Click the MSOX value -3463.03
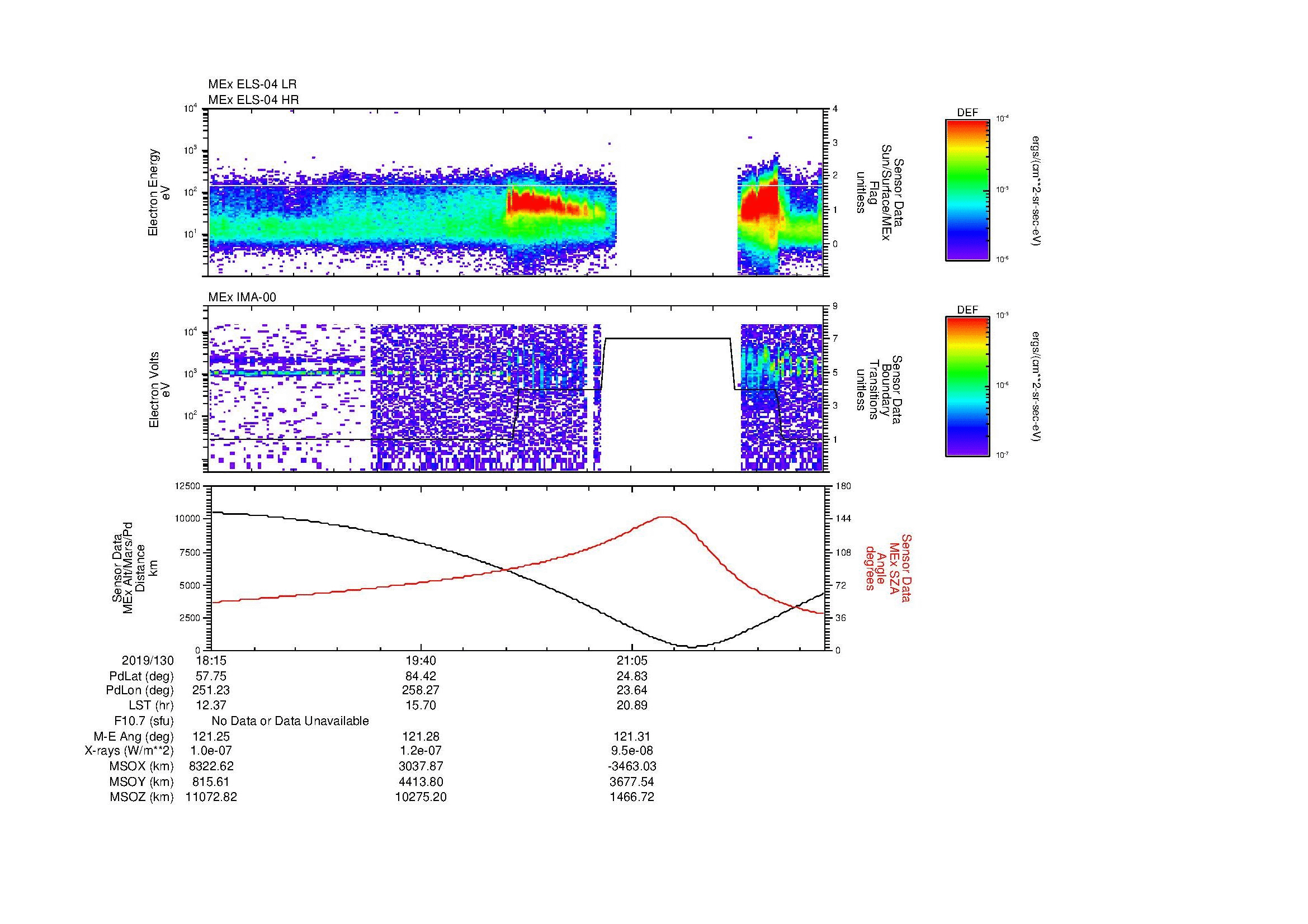This screenshot has height=924, width=1308. coord(632,766)
